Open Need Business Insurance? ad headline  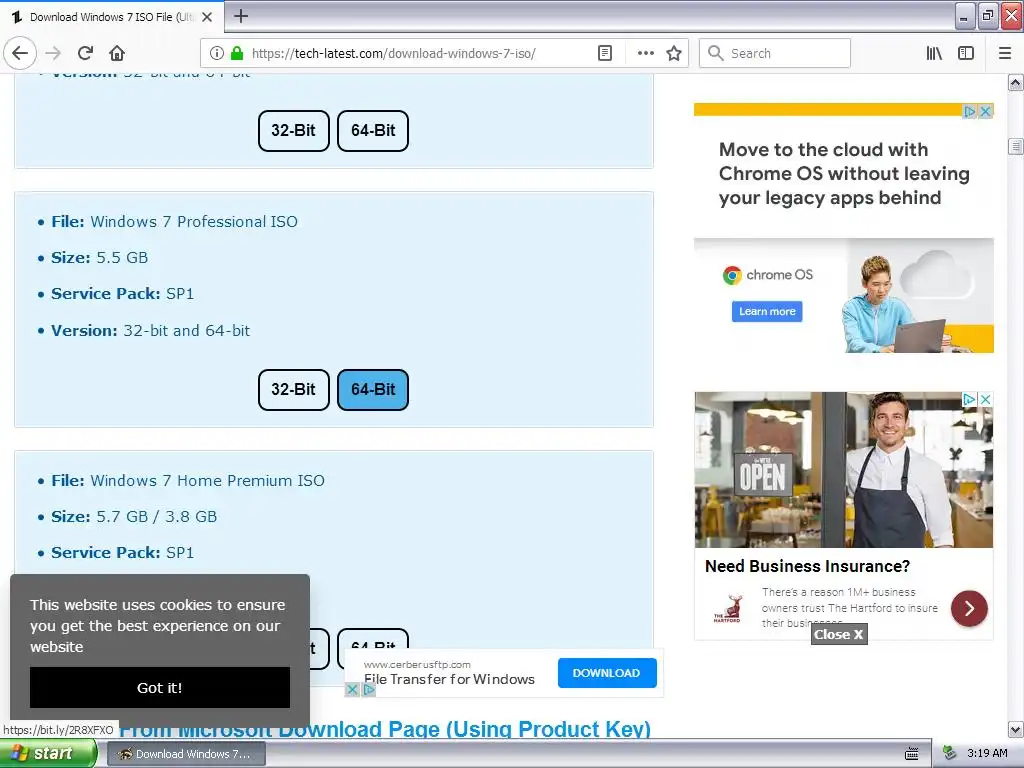tap(807, 566)
